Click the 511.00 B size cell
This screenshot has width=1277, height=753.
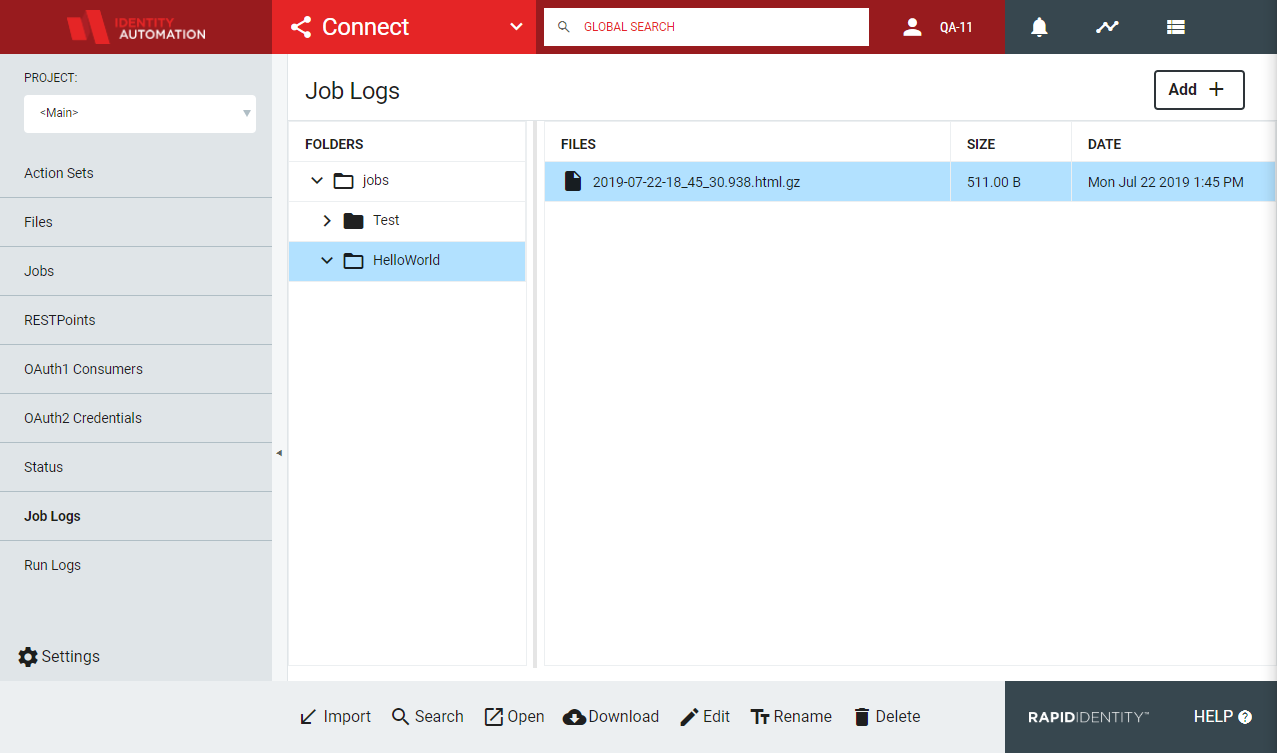point(1011,182)
